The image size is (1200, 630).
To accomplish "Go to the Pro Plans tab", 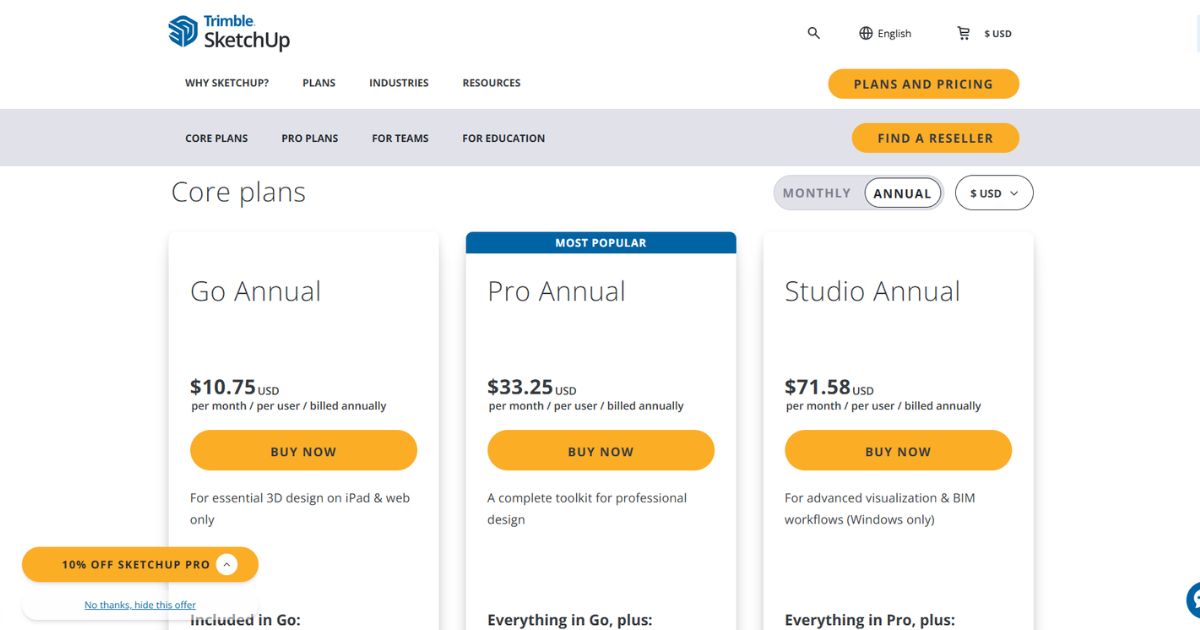I will (x=310, y=138).
